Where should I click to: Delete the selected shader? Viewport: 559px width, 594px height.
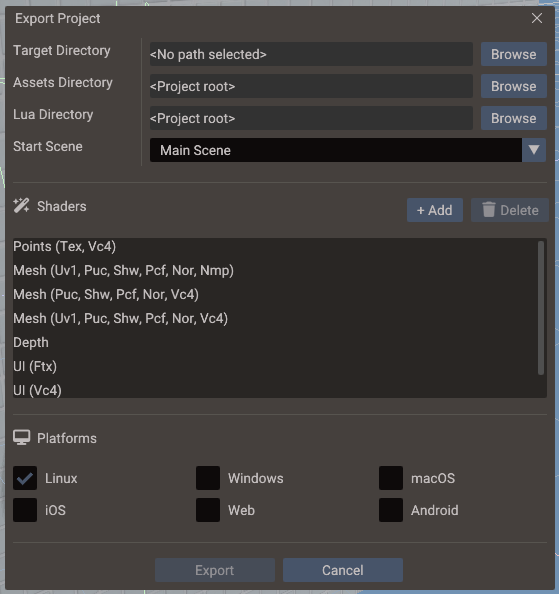[x=509, y=210]
